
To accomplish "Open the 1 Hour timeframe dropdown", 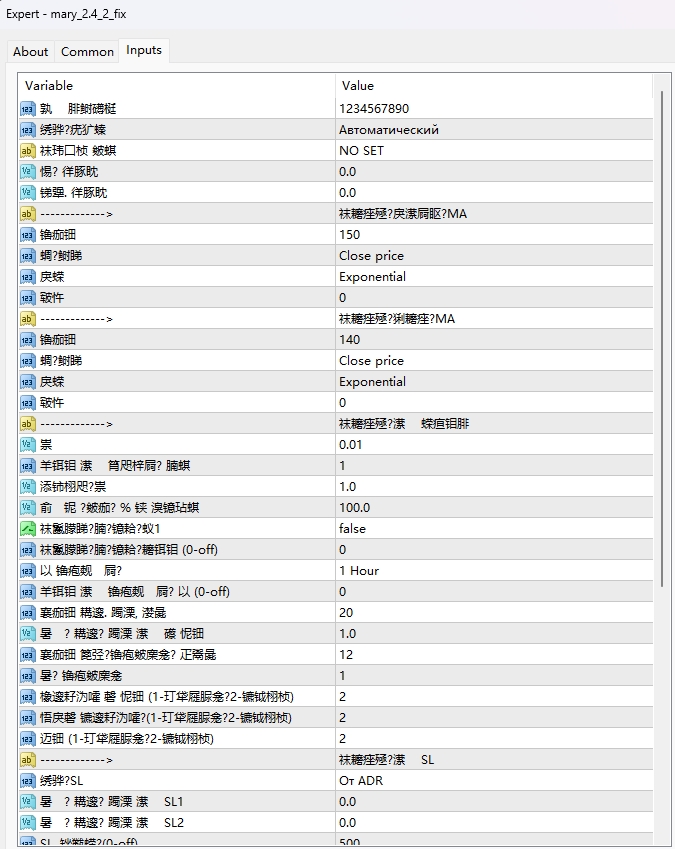I will pyautogui.click(x=494, y=571).
